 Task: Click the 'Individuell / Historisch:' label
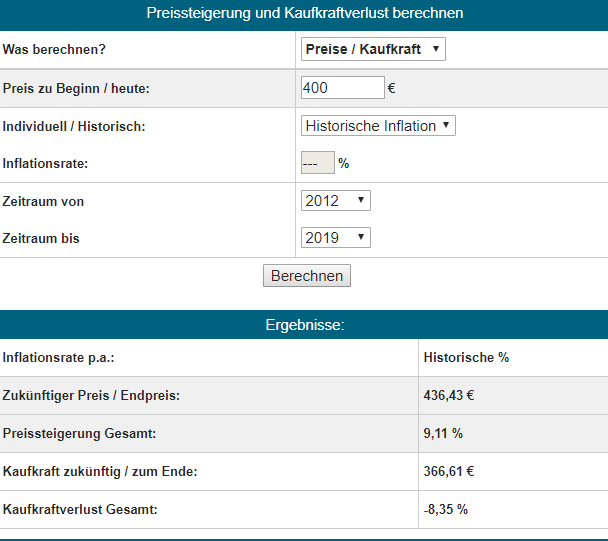pos(74,126)
